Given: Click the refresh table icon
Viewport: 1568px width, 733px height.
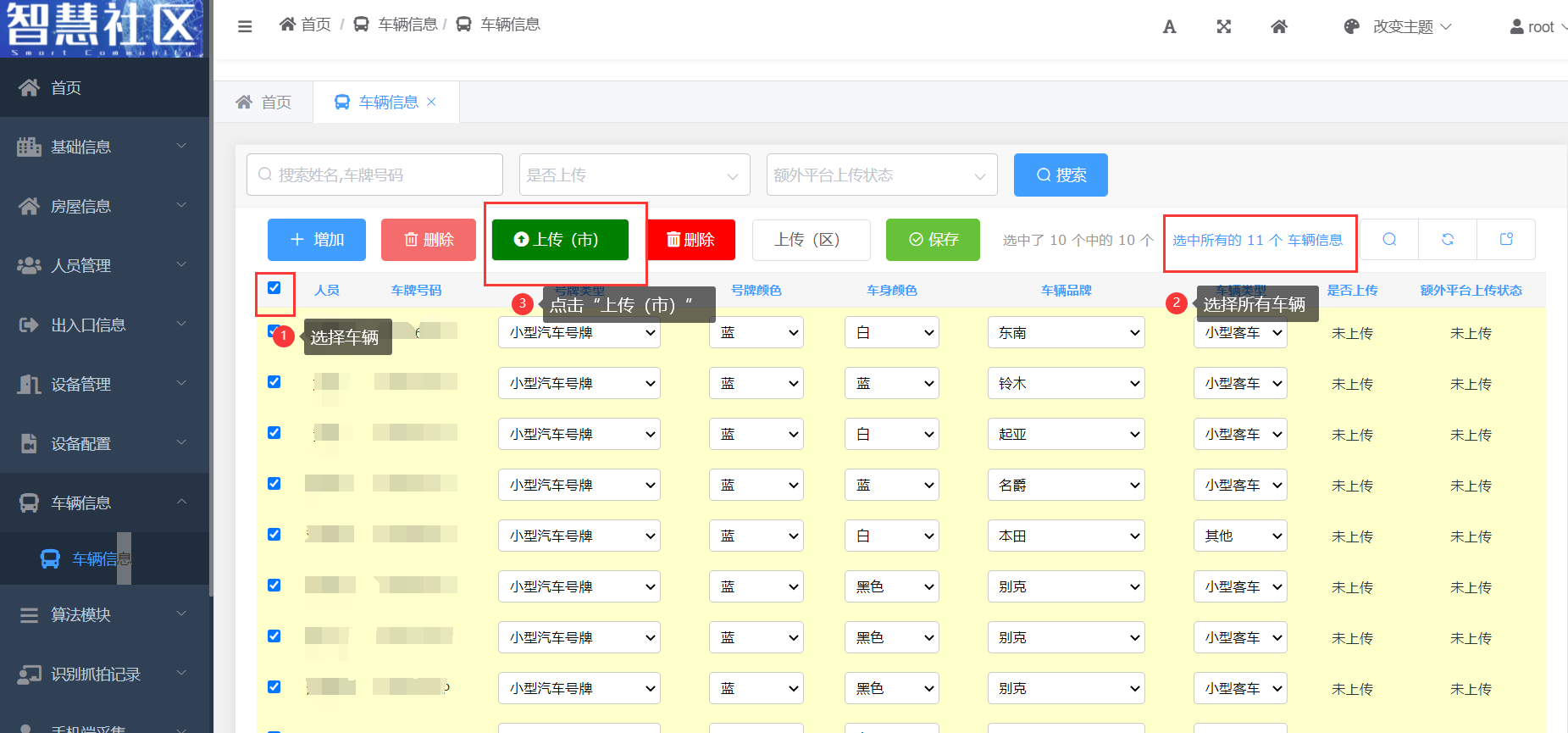Looking at the screenshot, I should [x=1448, y=240].
